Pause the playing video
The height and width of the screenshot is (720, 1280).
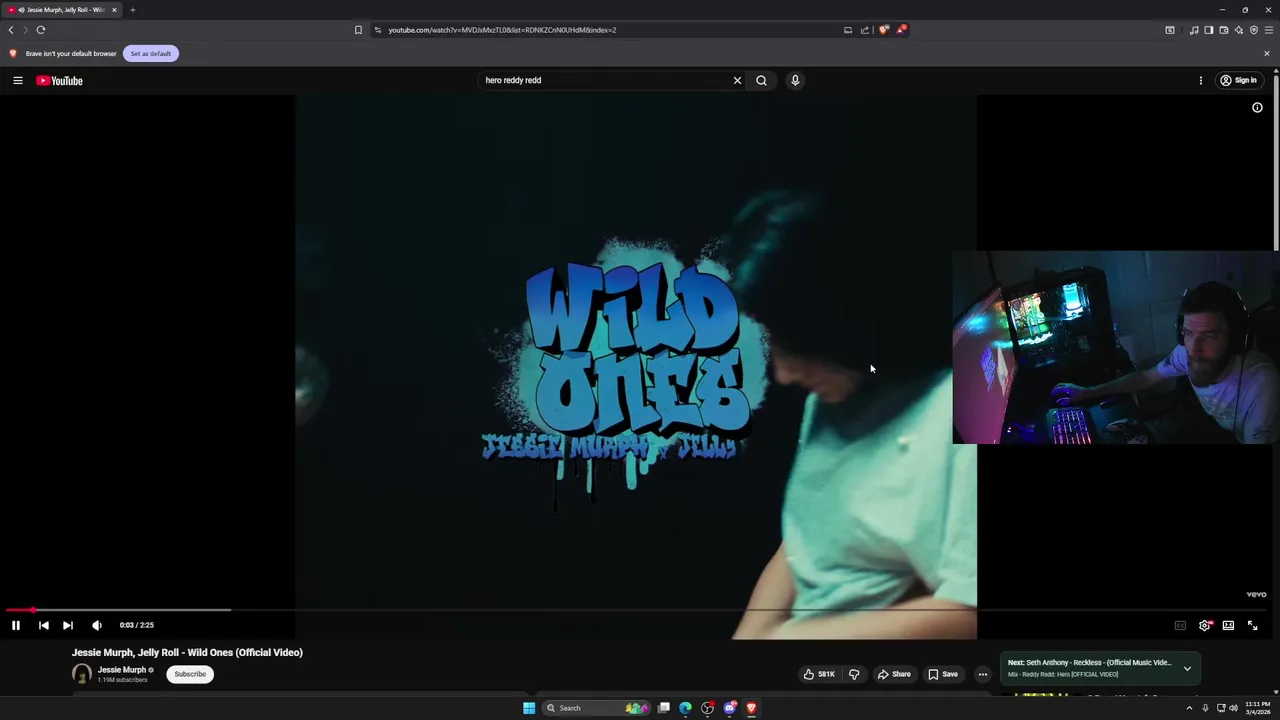tap(16, 625)
